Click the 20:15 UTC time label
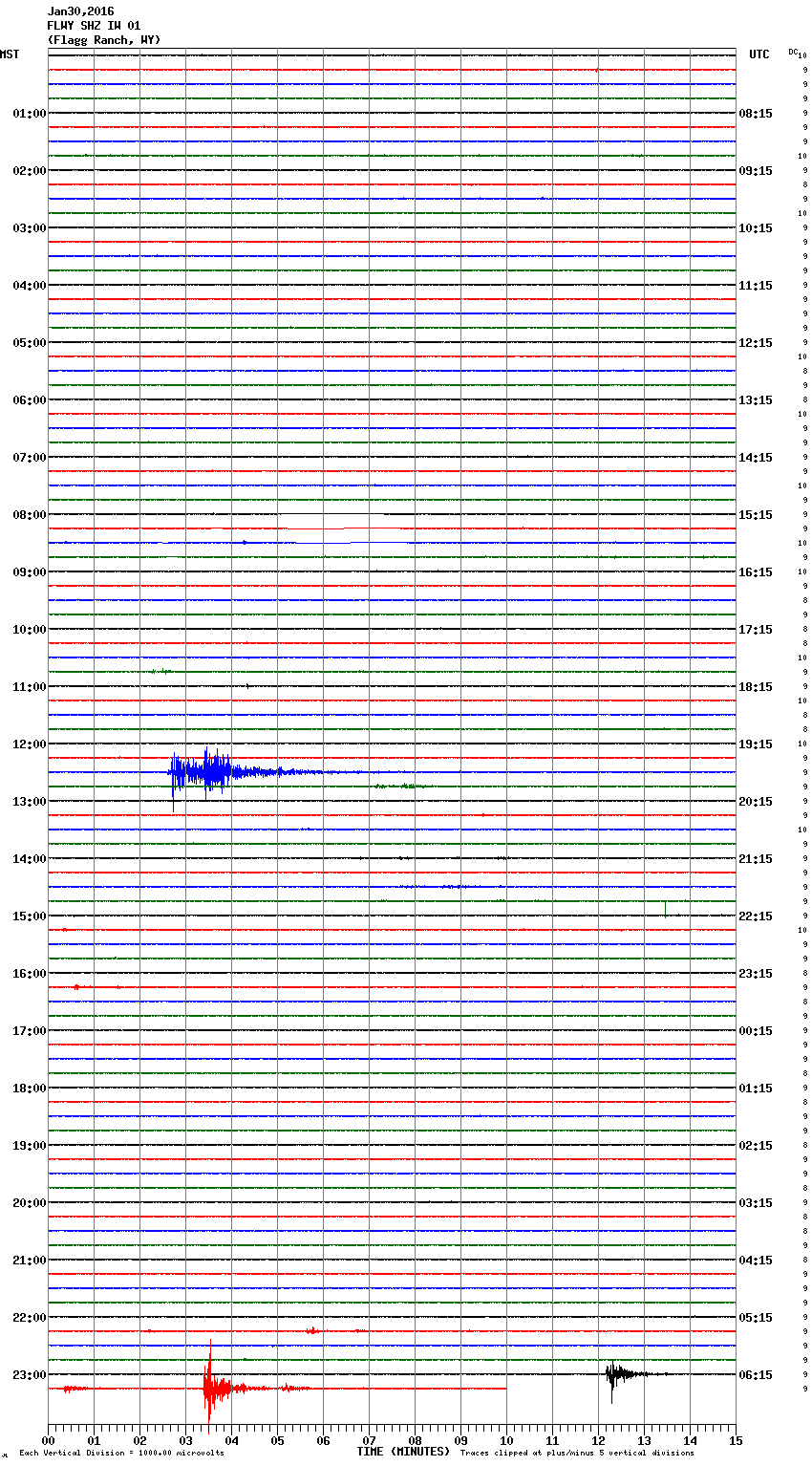The width and height of the screenshot is (812, 1466). (x=756, y=802)
